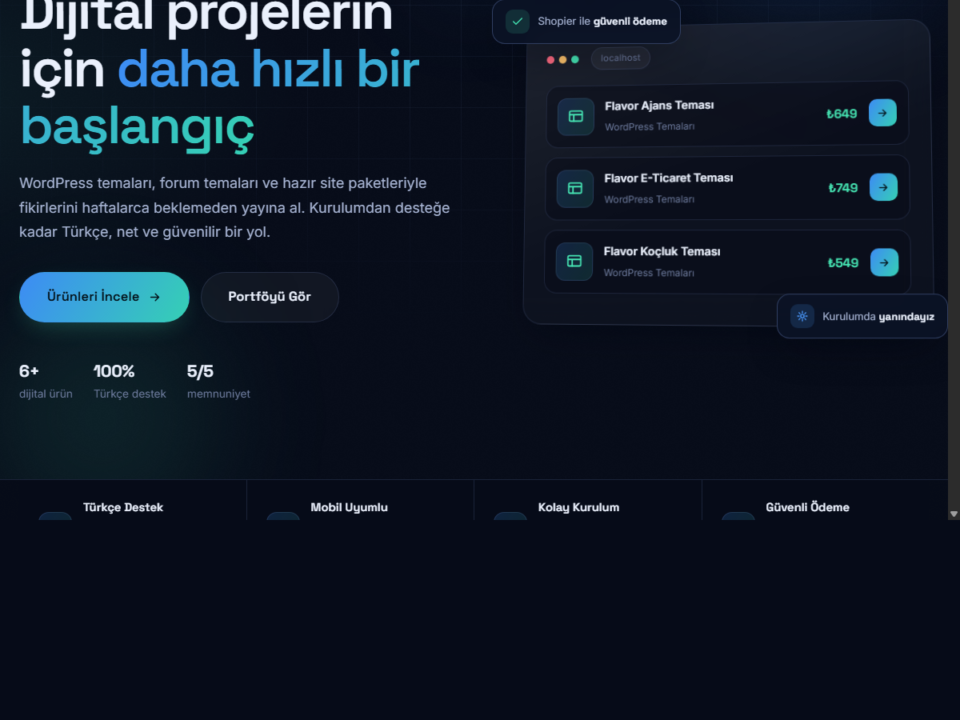Click 'Kurulumda yanındayız' text
Screen dimensions: 960x720
[878, 317]
